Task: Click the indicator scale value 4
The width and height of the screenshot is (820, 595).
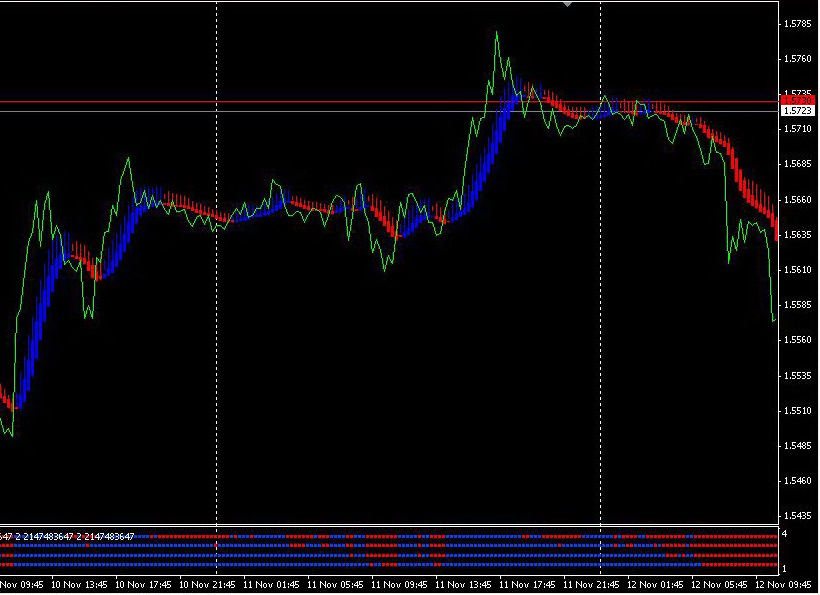Action: (784, 534)
